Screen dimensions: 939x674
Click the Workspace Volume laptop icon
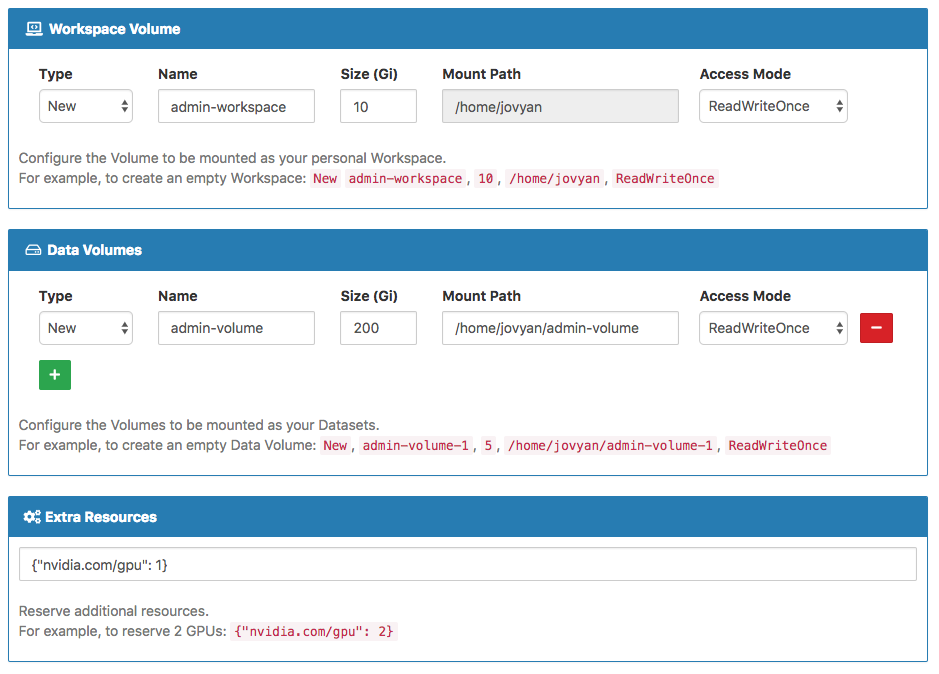[x=34, y=29]
